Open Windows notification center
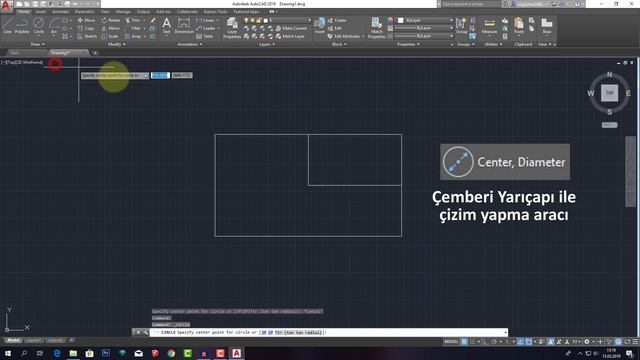Image resolution: width=640 pixels, height=360 pixels. coord(629,353)
